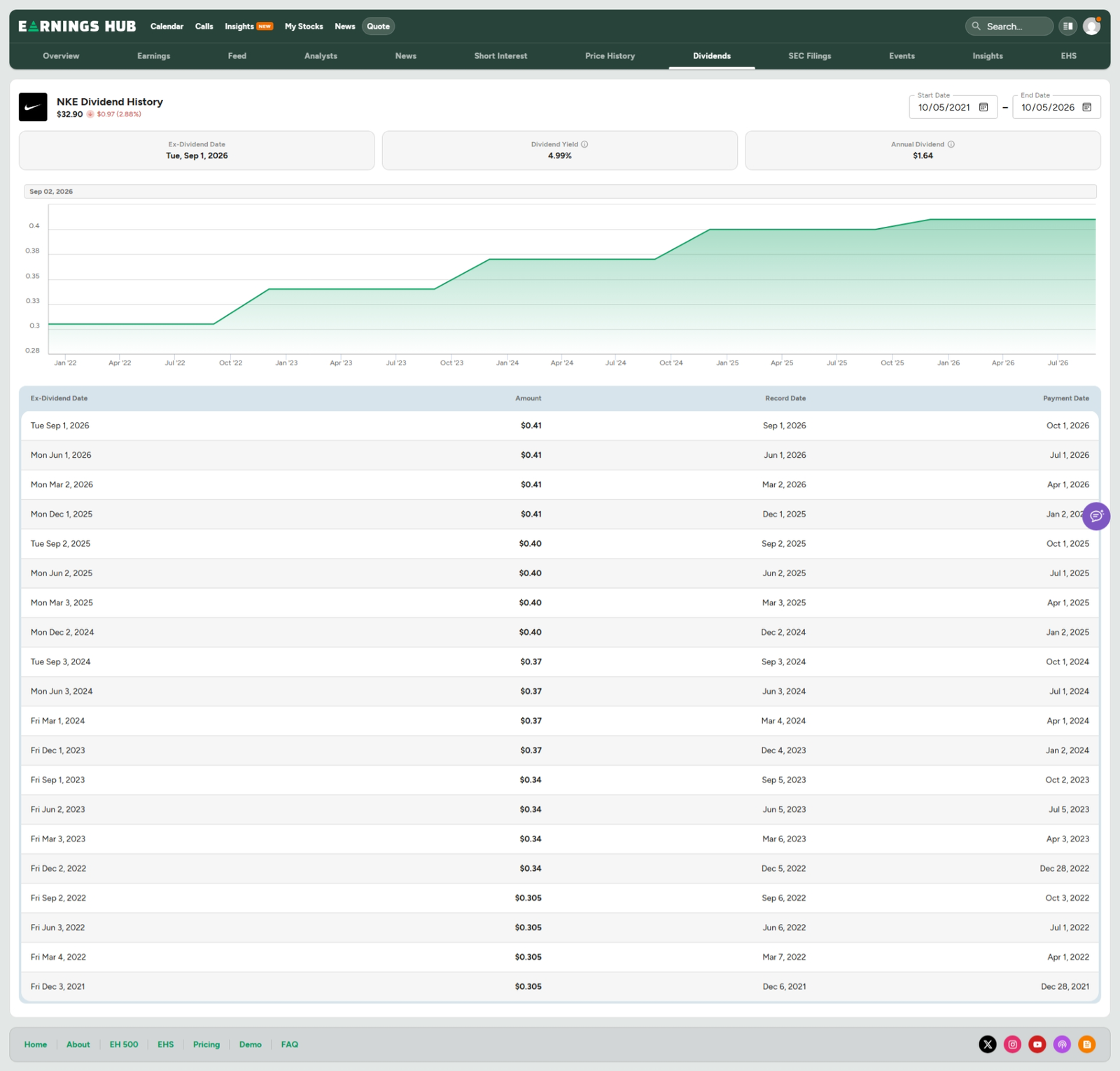The image size is (1120, 1071).
Task: Open Calendar in top navigation
Action: [x=167, y=27]
